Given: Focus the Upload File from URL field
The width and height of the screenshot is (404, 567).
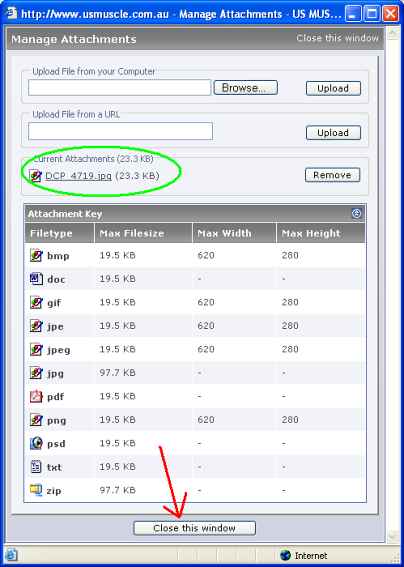Looking at the screenshot, I should (x=120, y=131).
